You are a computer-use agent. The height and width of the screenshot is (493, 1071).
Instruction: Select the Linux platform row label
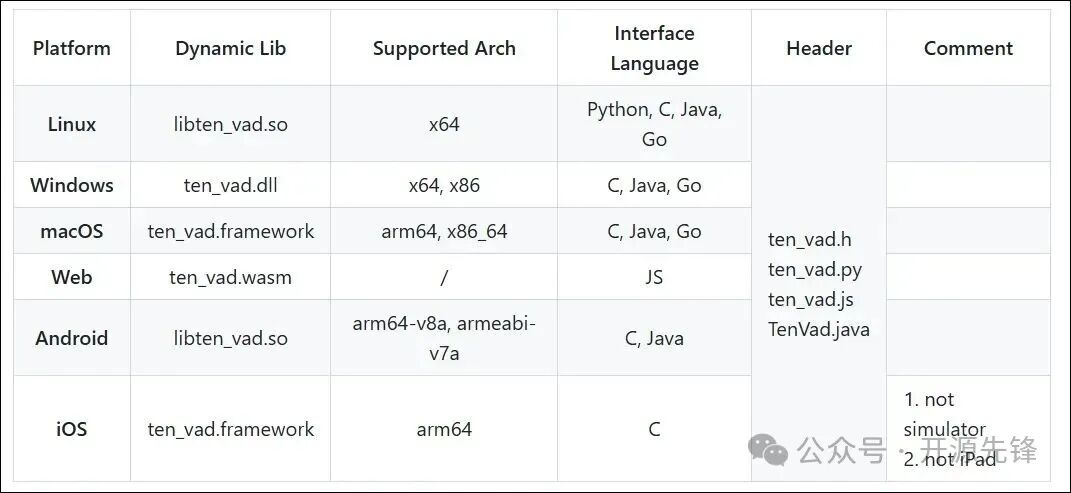click(x=72, y=124)
